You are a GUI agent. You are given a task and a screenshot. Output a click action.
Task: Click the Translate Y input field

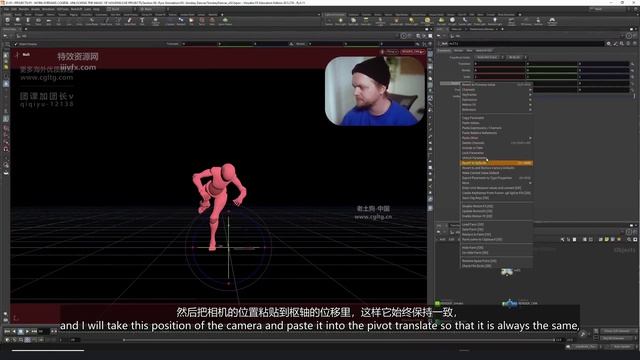pyautogui.click(x=552, y=64)
